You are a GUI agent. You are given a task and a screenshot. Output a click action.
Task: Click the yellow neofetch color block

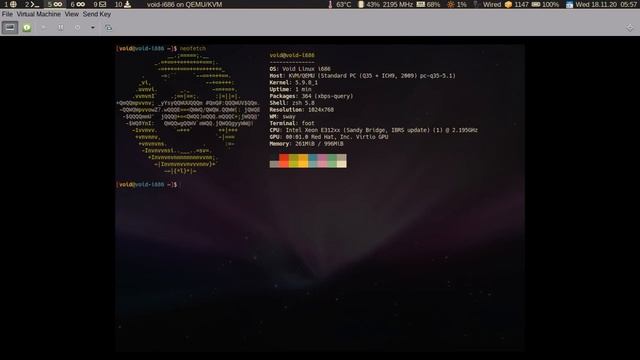coord(303,160)
